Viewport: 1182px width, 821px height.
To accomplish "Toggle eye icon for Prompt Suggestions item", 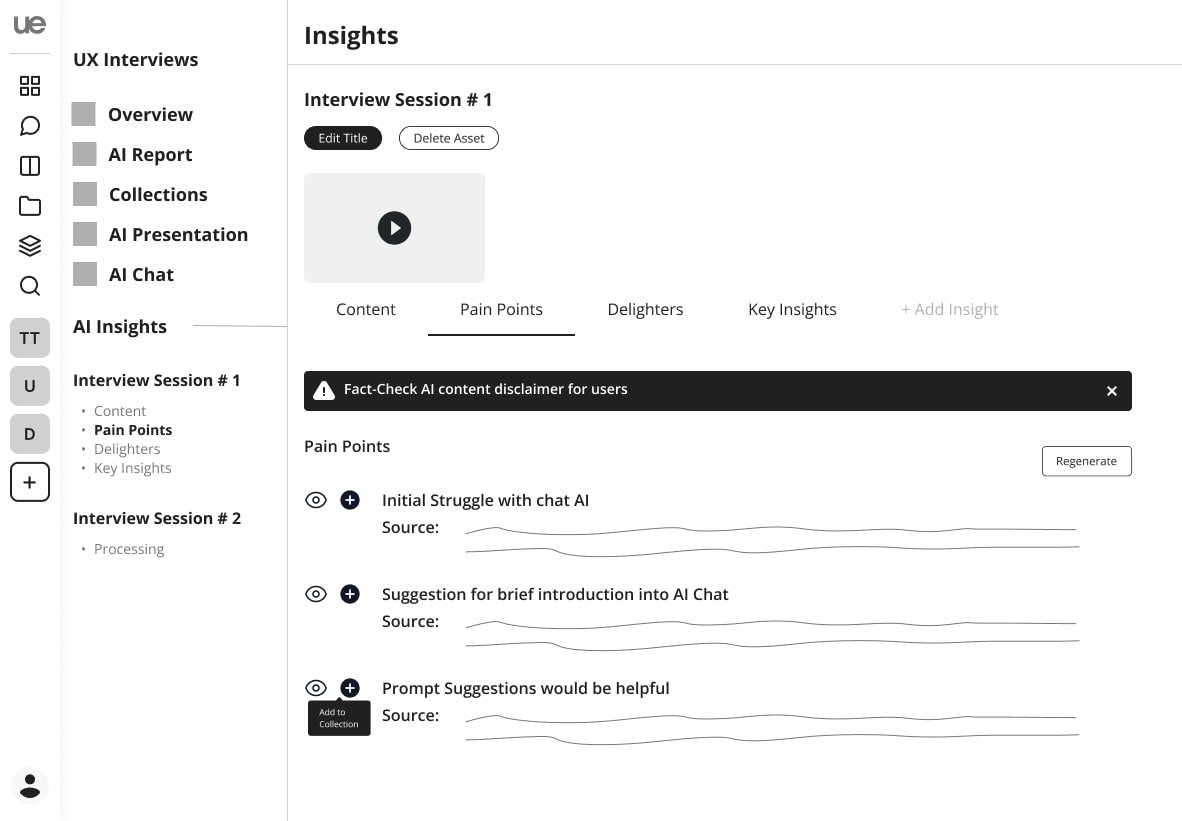I will click(x=316, y=688).
